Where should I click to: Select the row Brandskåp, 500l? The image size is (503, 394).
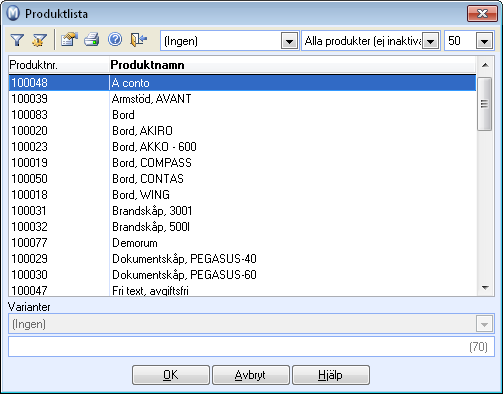point(242,227)
